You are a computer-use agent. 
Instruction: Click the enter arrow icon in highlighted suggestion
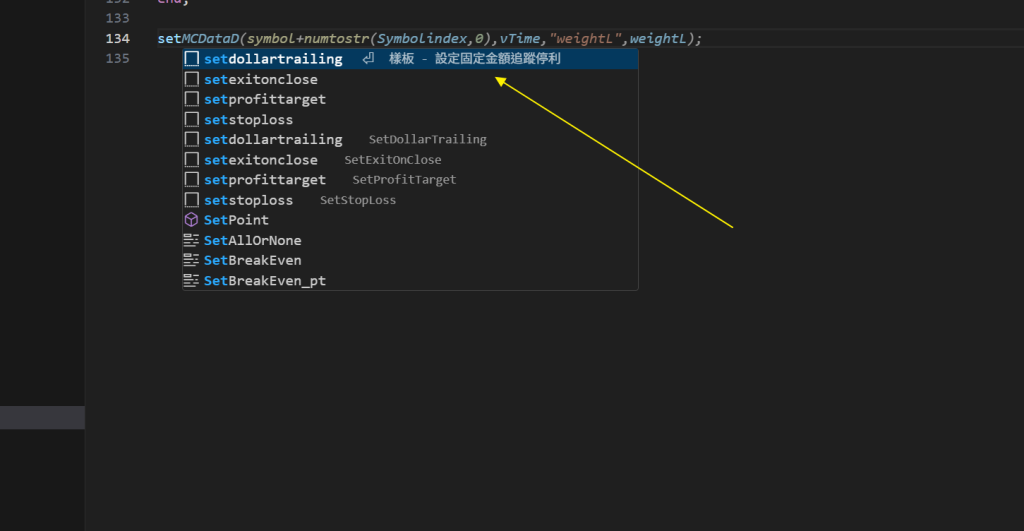[368, 59]
